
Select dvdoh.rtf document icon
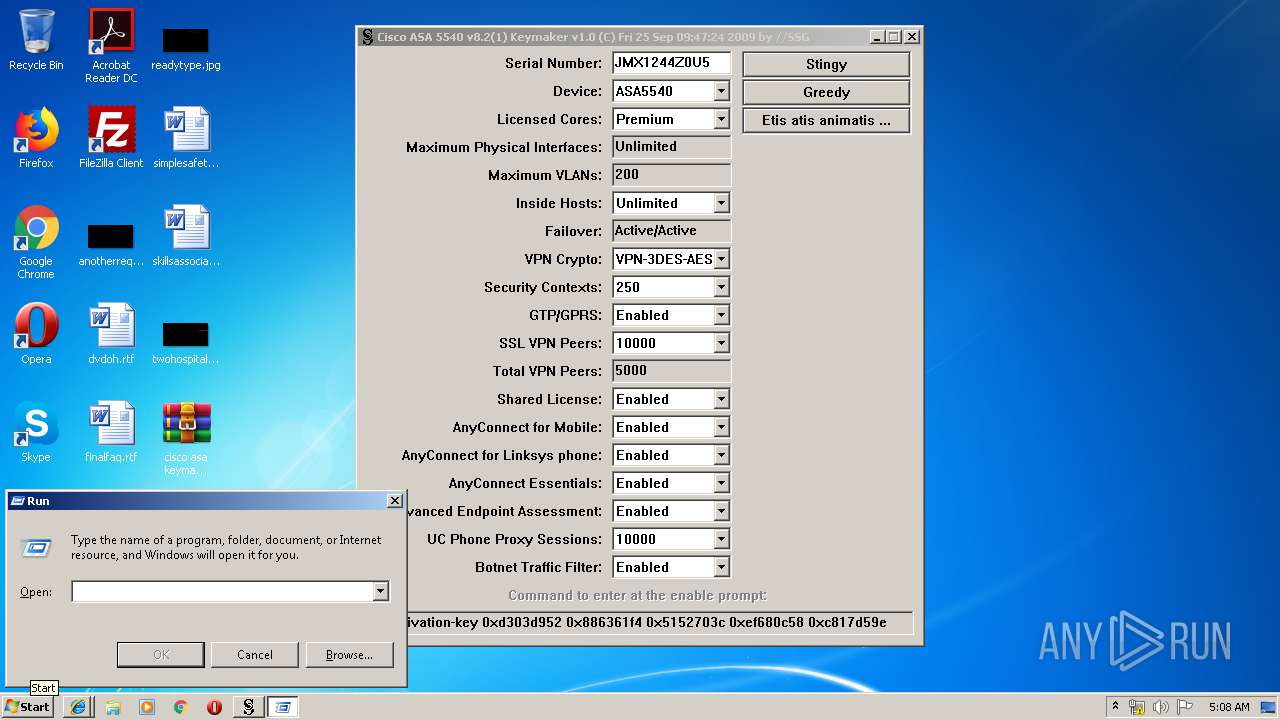(111, 334)
